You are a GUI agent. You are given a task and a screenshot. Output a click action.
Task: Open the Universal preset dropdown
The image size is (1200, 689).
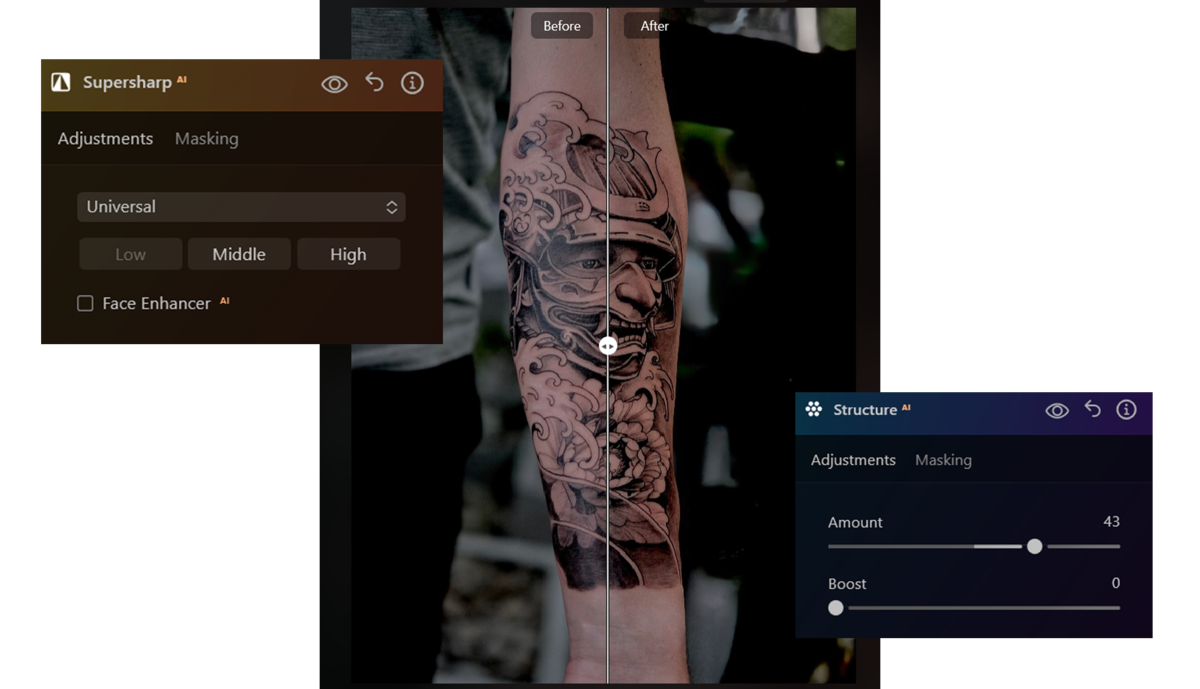point(241,207)
